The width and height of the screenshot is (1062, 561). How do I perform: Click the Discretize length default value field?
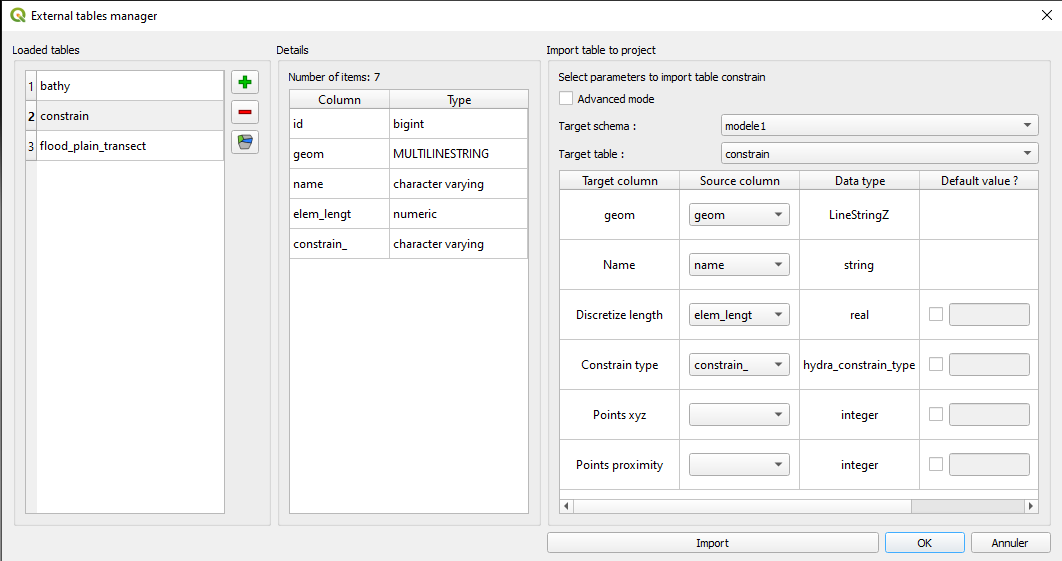point(989,314)
